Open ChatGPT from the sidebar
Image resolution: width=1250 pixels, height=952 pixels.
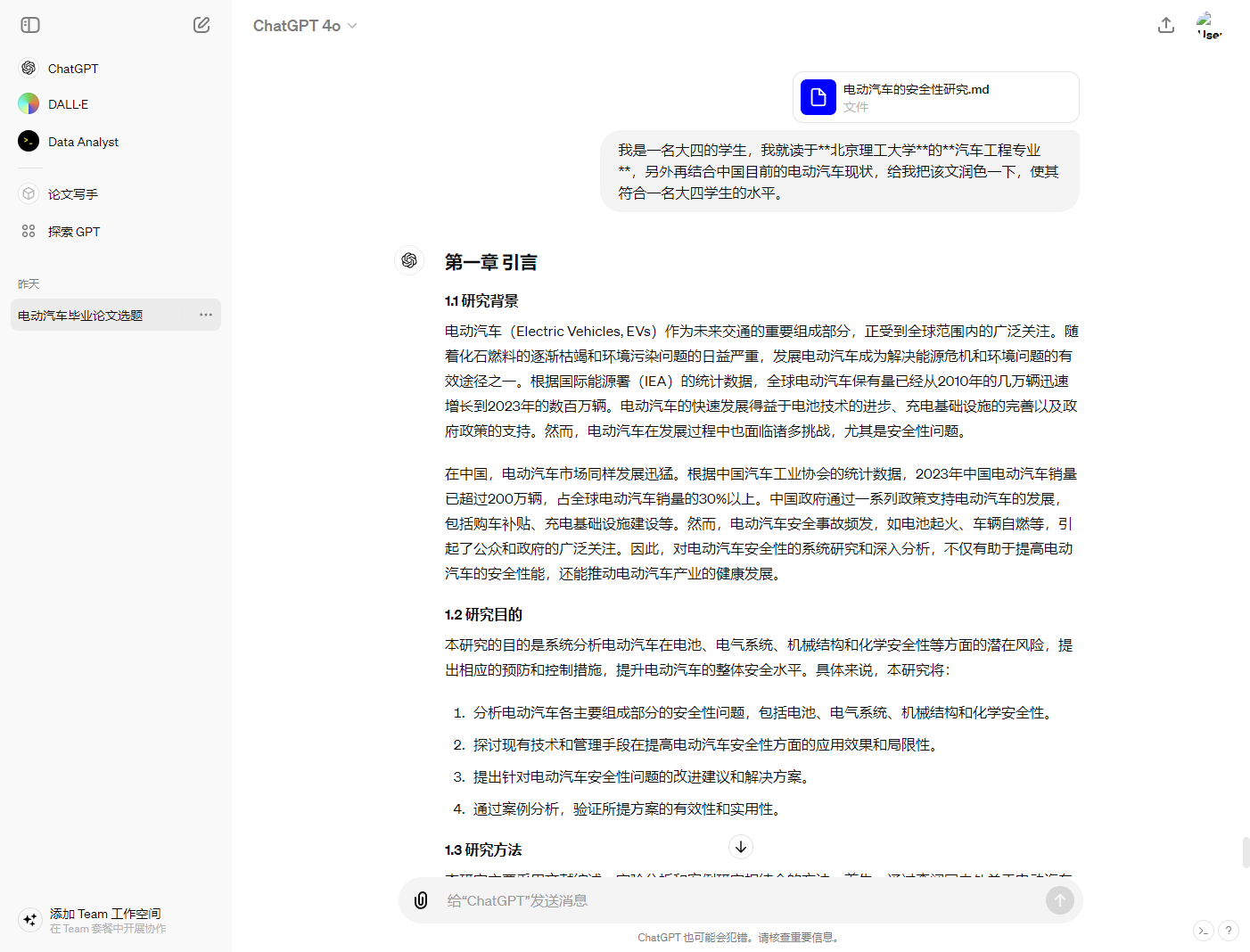tap(72, 69)
